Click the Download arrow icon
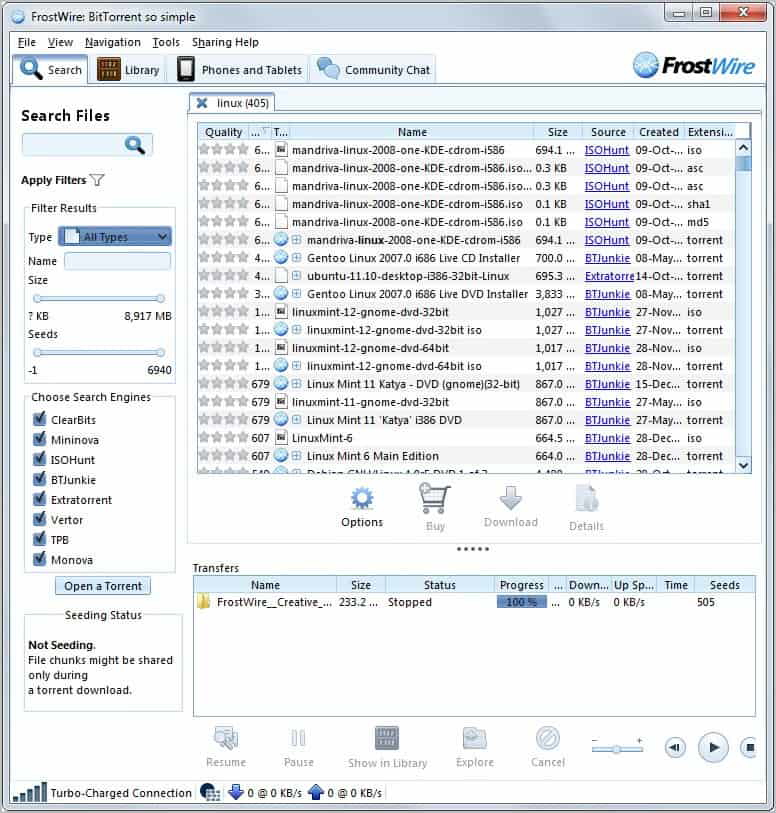Viewport: 776px width, 813px height. click(x=511, y=498)
